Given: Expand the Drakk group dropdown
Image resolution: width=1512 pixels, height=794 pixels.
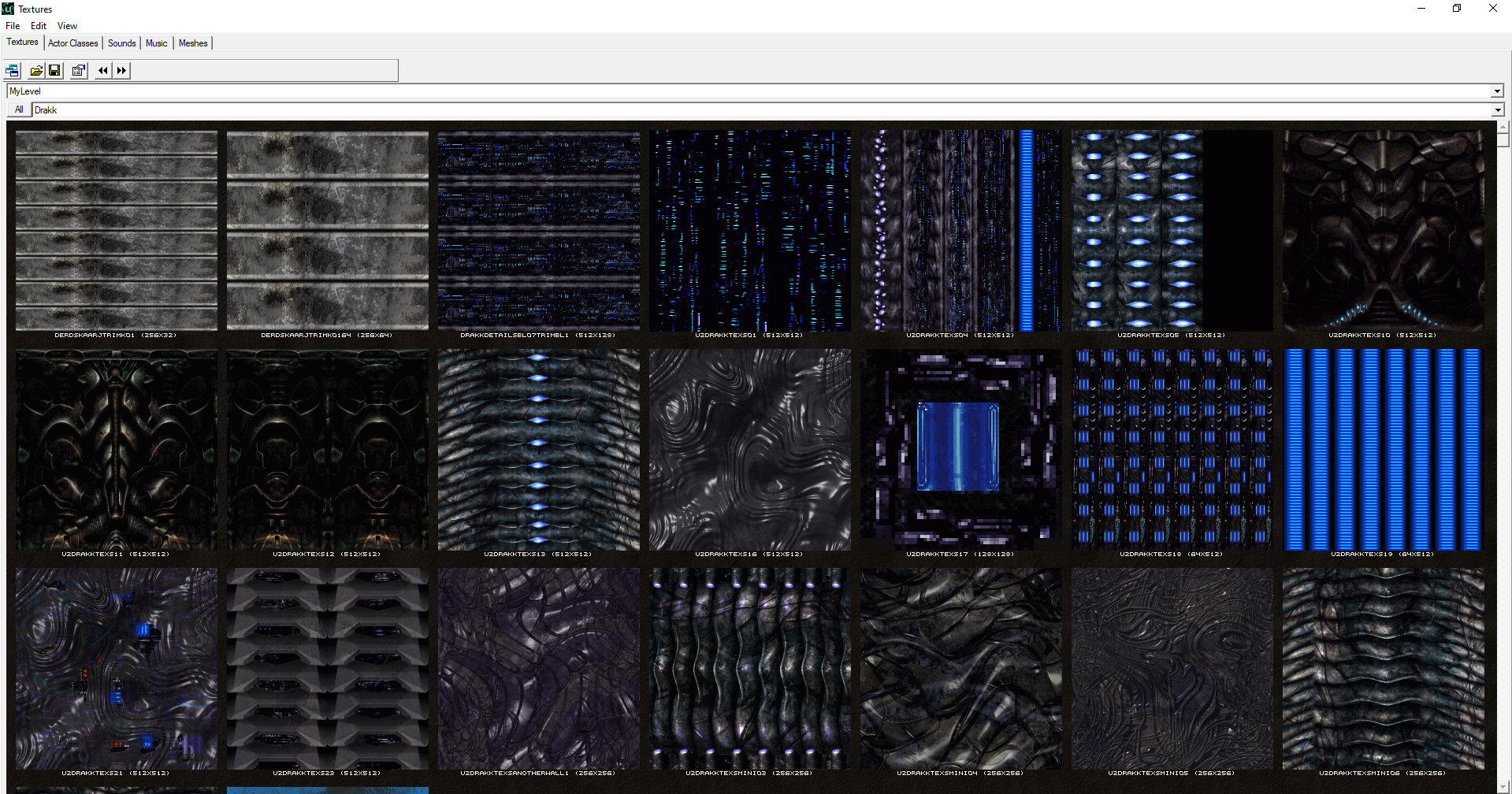Looking at the screenshot, I should click(1498, 110).
